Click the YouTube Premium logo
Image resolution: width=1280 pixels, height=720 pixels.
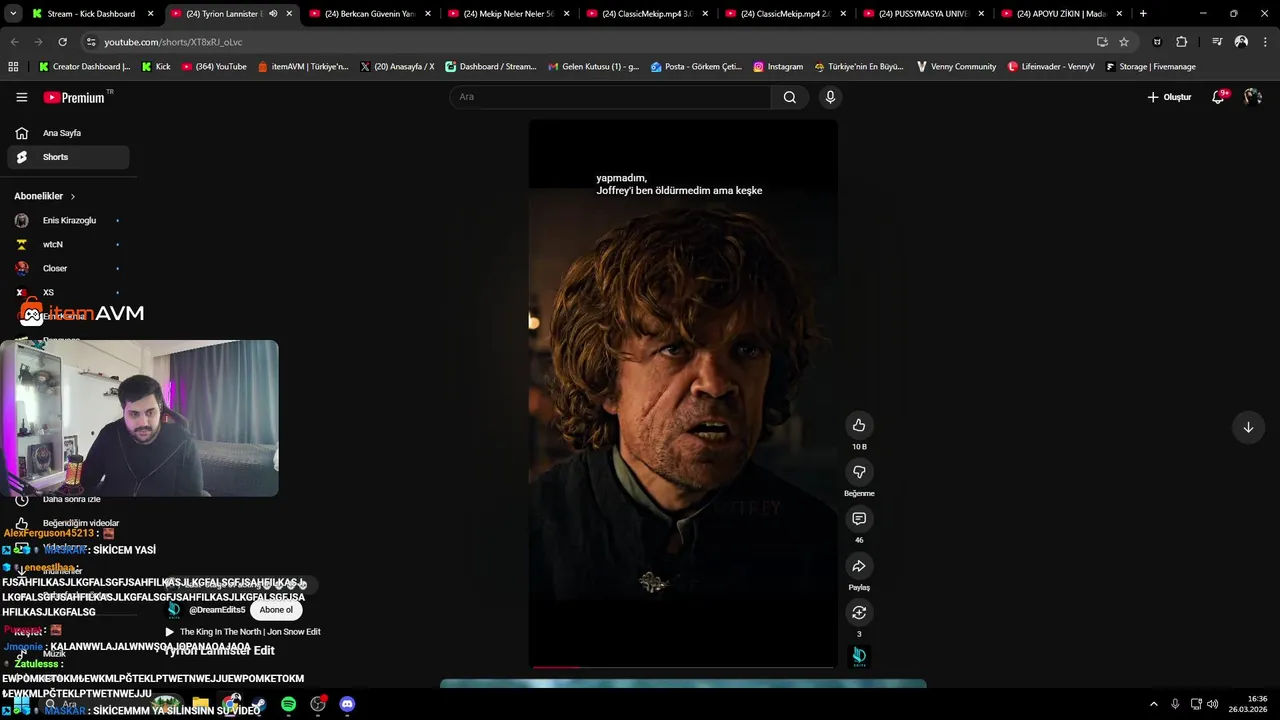pos(74,97)
